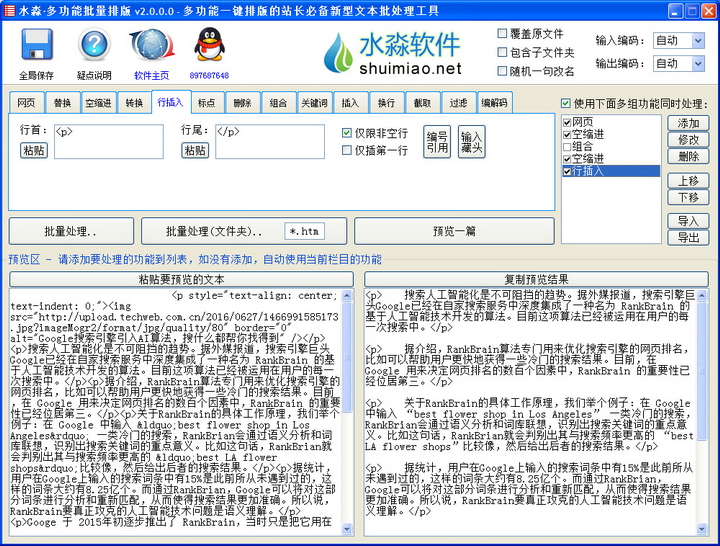This screenshot has height=546, width=720.
Task: Click the 批量处理.. button
Action: (x=71, y=231)
